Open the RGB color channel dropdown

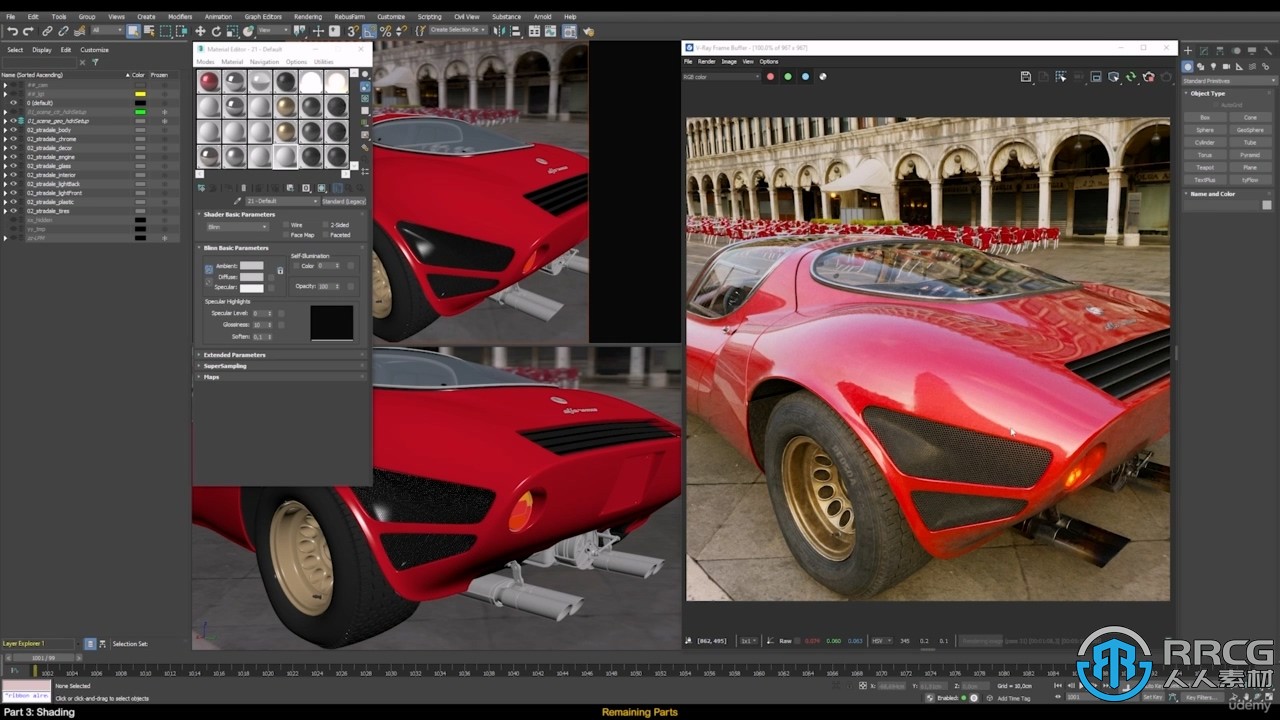click(722, 76)
